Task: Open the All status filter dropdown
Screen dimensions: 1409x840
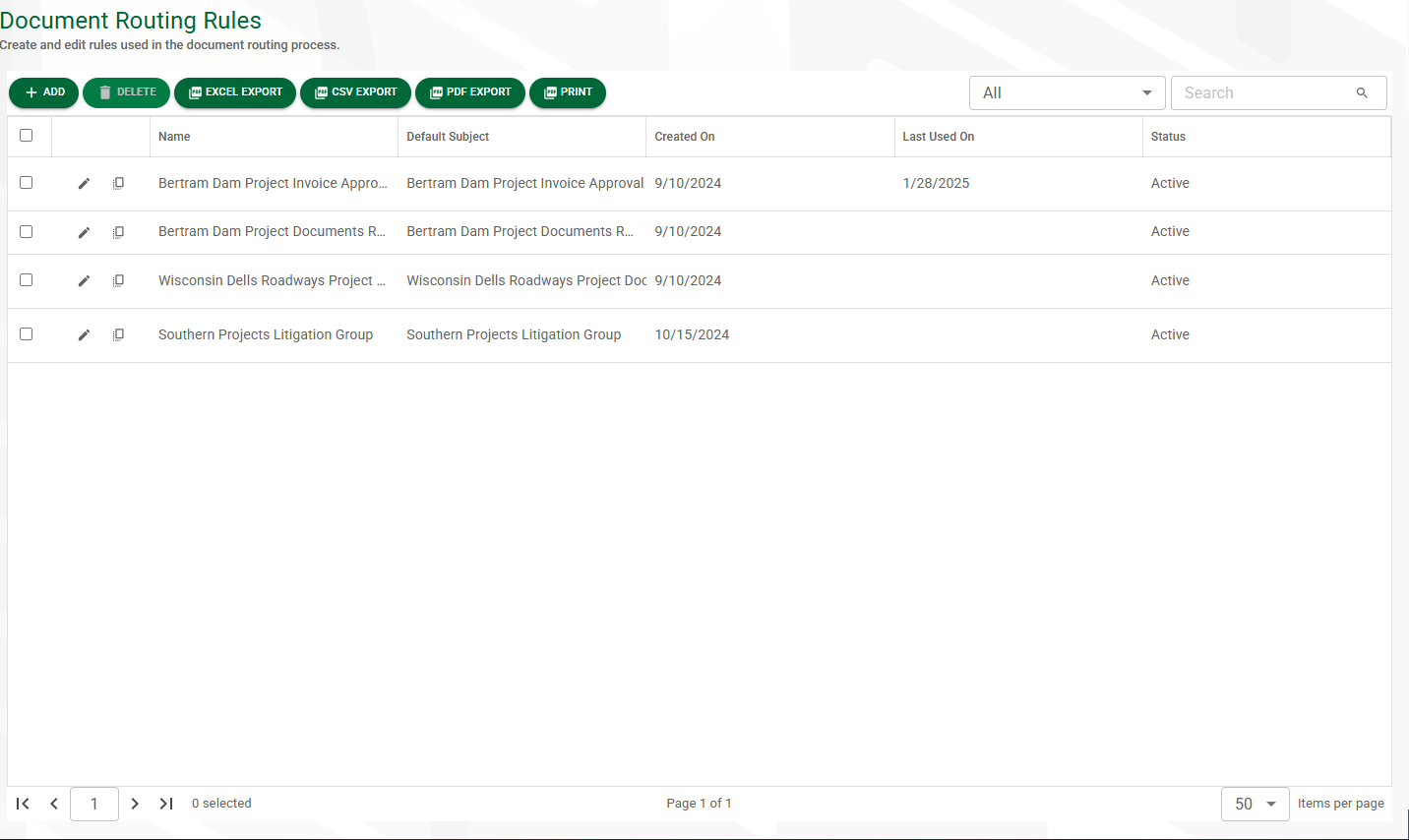Action: pyautogui.click(x=1068, y=93)
